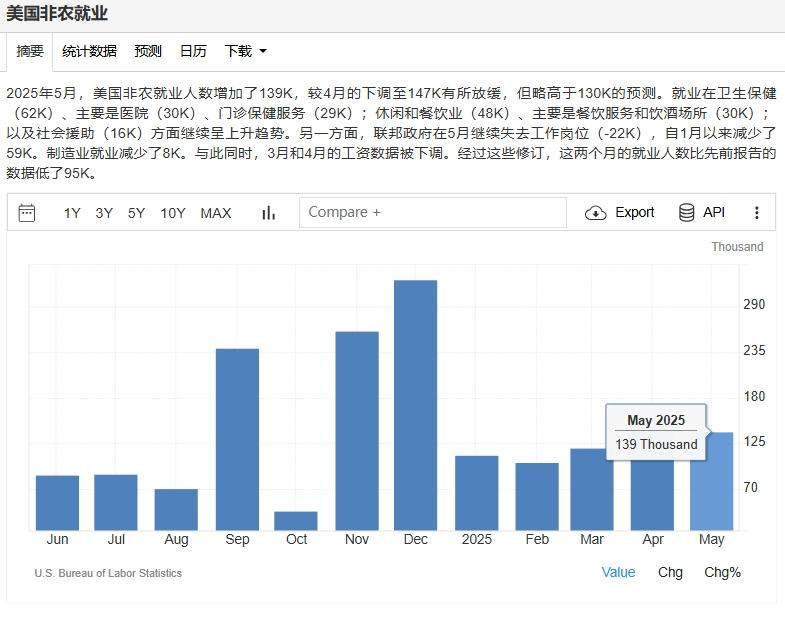This screenshot has height=633, width=785.
Task: Set the range to 10Y
Action: pyautogui.click(x=173, y=213)
